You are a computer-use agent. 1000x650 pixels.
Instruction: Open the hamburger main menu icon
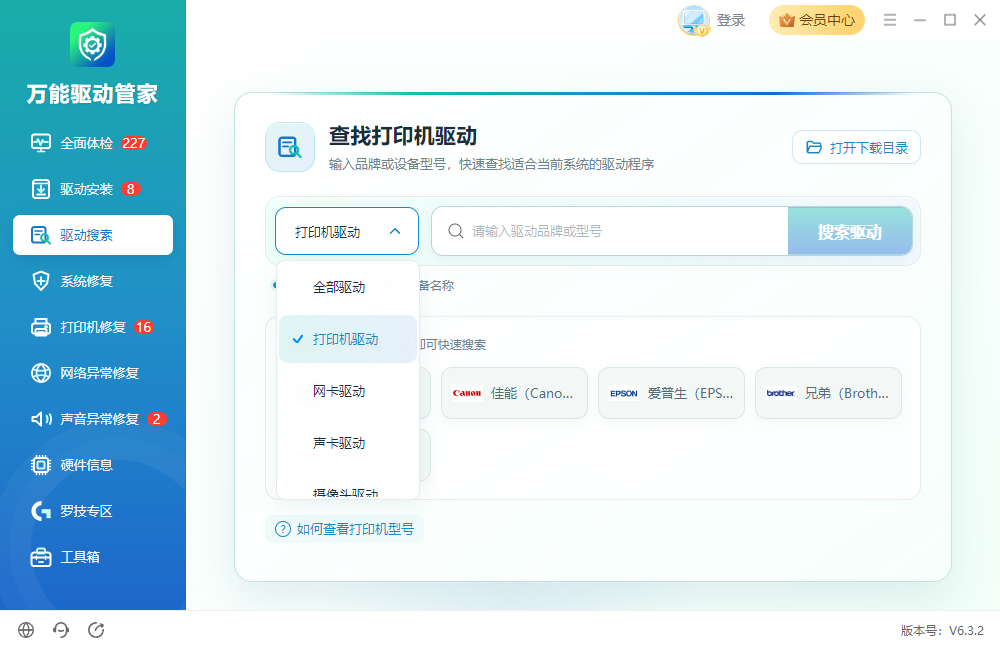(890, 20)
